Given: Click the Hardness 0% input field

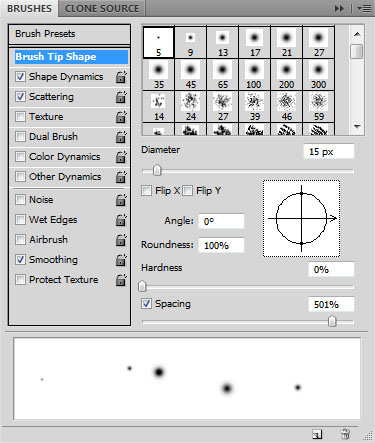Looking at the screenshot, I should coord(331,270).
